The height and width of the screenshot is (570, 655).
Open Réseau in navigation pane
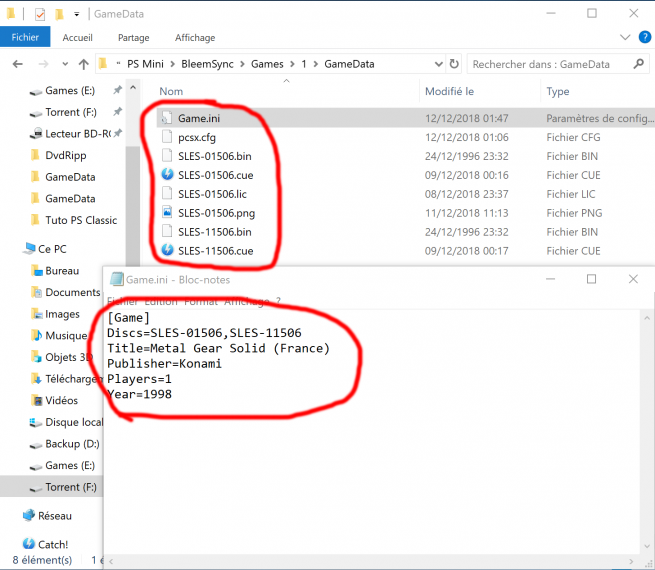54,516
